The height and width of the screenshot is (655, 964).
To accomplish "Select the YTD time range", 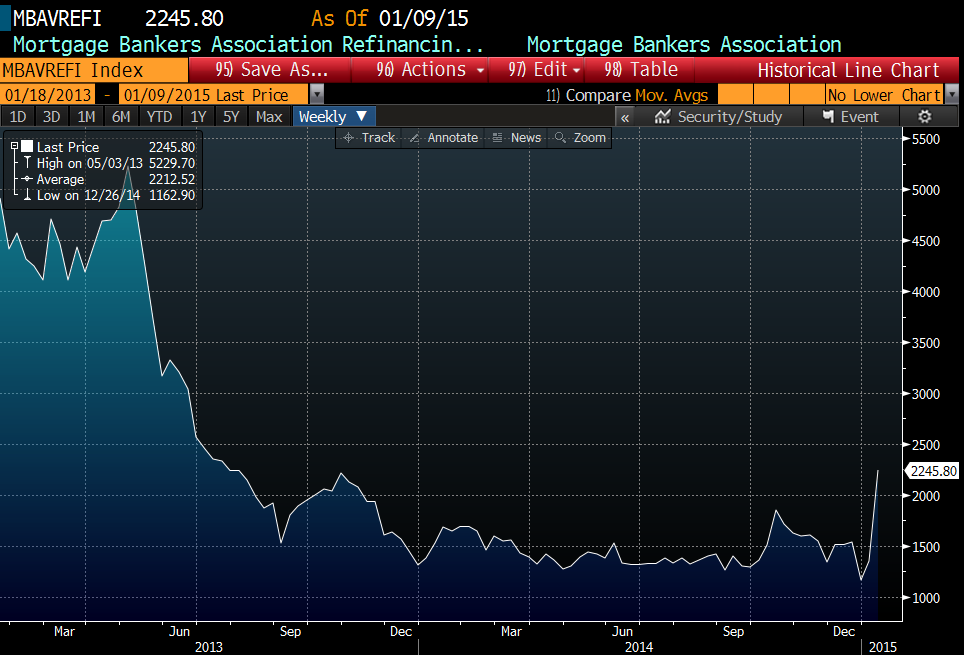I will click(159, 117).
